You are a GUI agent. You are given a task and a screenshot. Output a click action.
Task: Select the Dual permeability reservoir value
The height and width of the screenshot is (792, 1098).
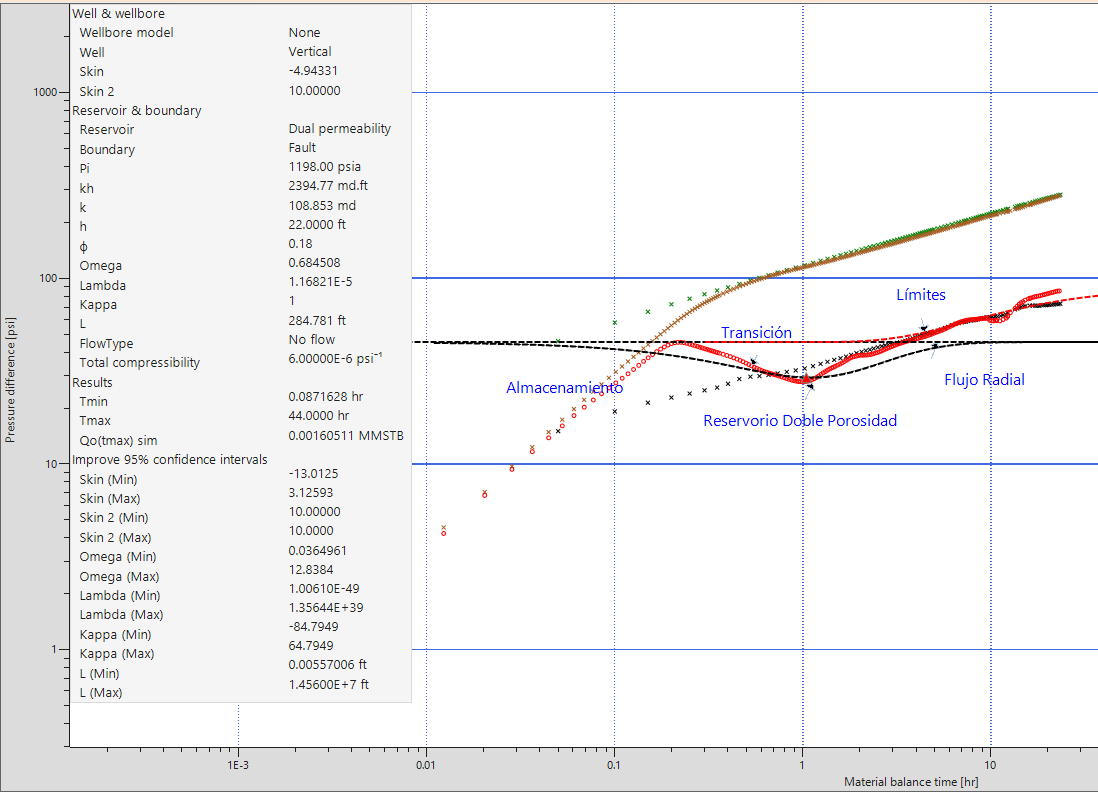[x=340, y=129]
